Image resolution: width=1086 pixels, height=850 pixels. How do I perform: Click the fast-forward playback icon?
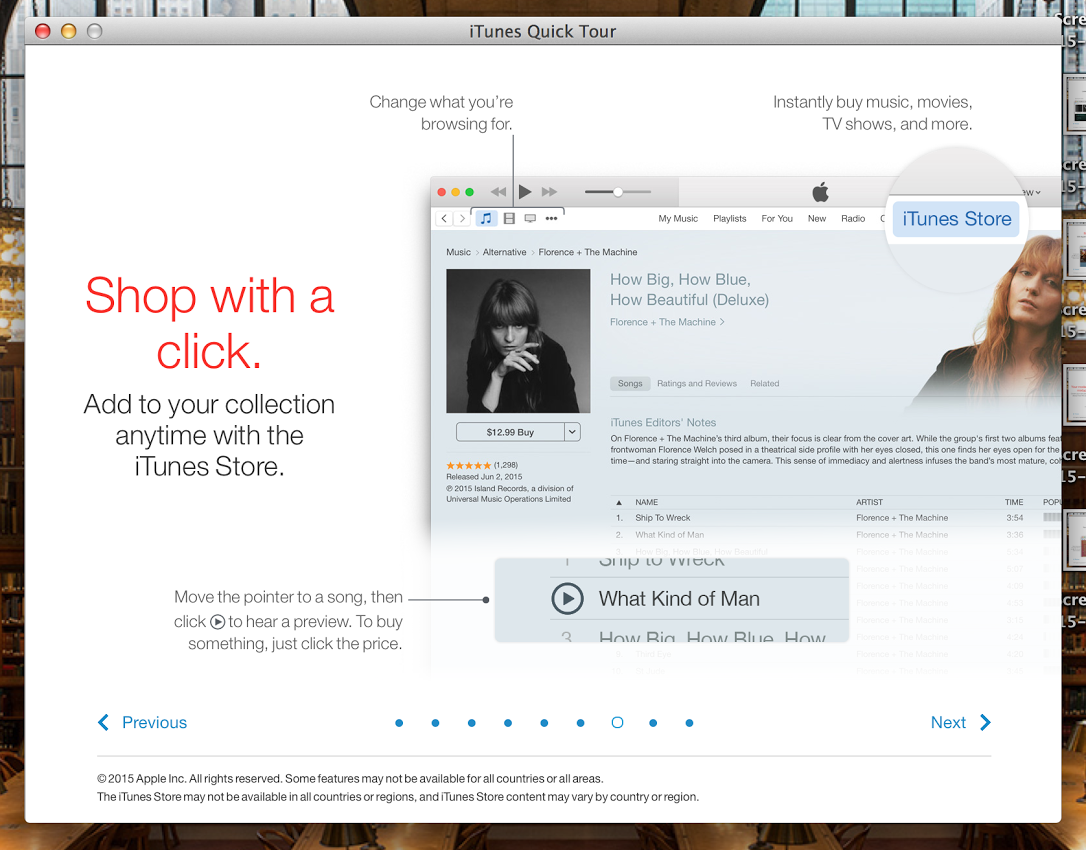[549, 192]
